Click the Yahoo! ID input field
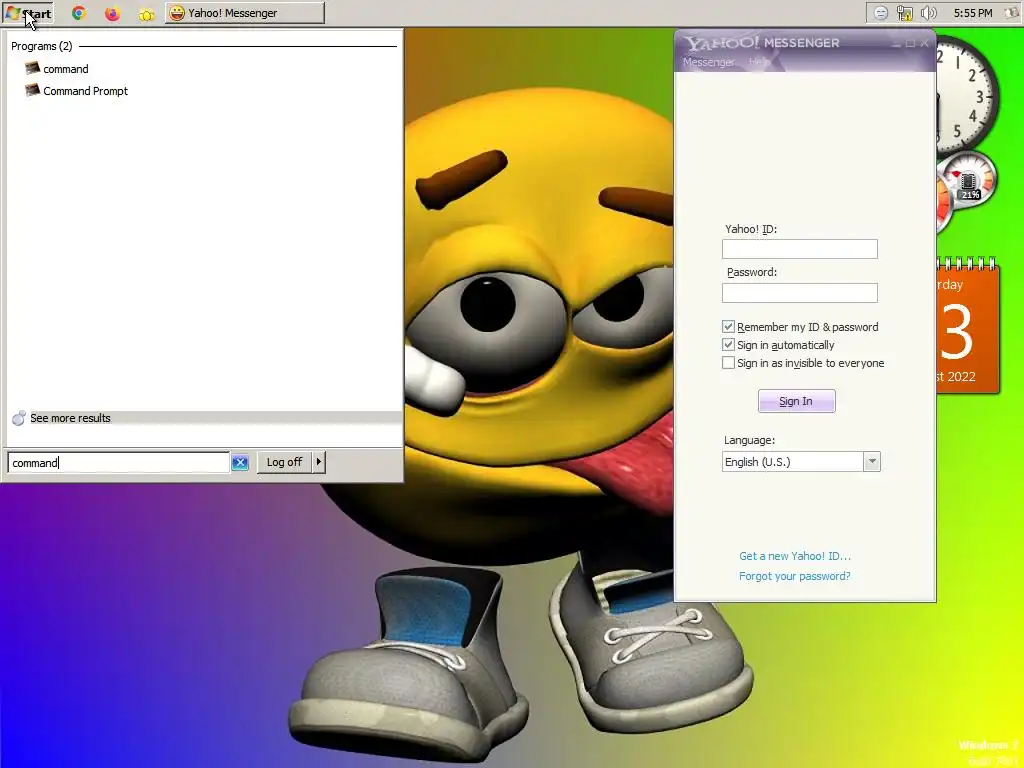The width and height of the screenshot is (1024, 768). [x=799, y=249]
